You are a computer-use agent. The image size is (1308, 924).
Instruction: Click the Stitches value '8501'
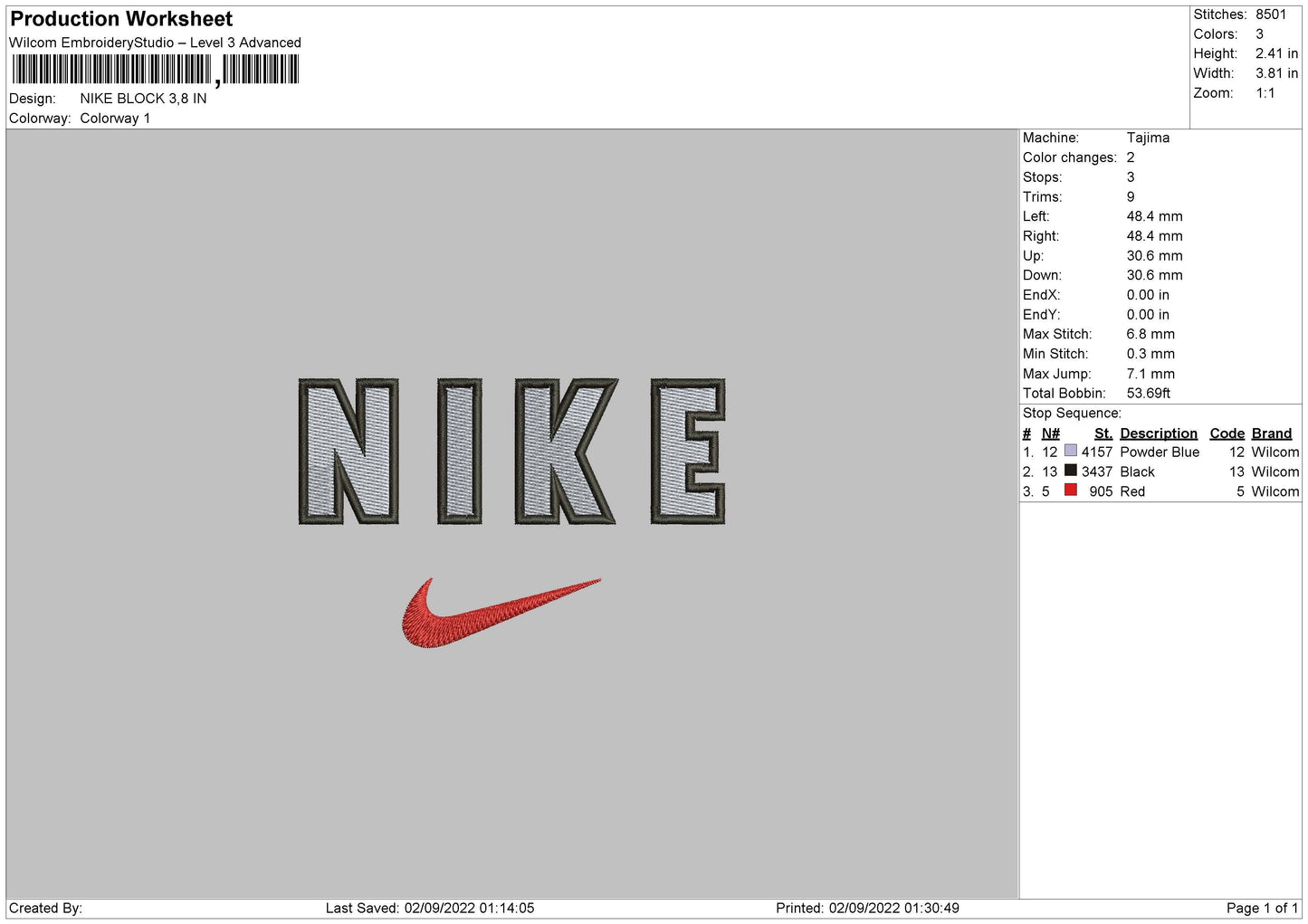tap(1271, 14)
